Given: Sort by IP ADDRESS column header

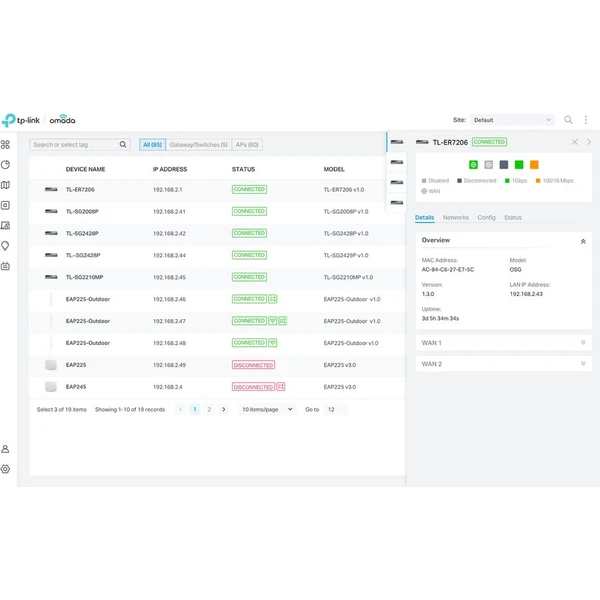Looking at the screenshot, I should pyautogui.click(x=170, y=169).
